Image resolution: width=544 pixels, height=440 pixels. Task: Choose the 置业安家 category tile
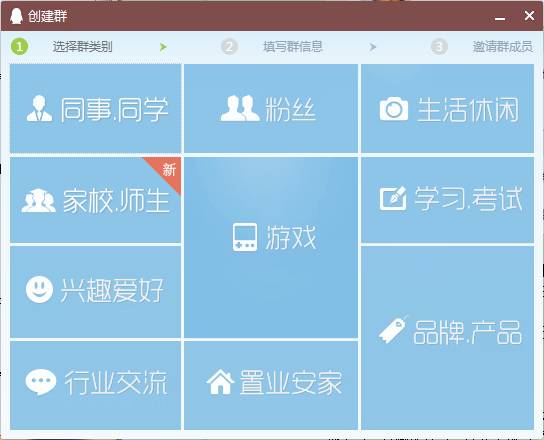pyautogui.click(x=271, y=385)
